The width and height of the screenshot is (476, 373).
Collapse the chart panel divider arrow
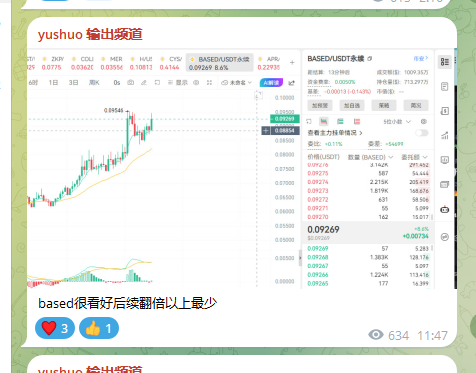coord(300,258)
